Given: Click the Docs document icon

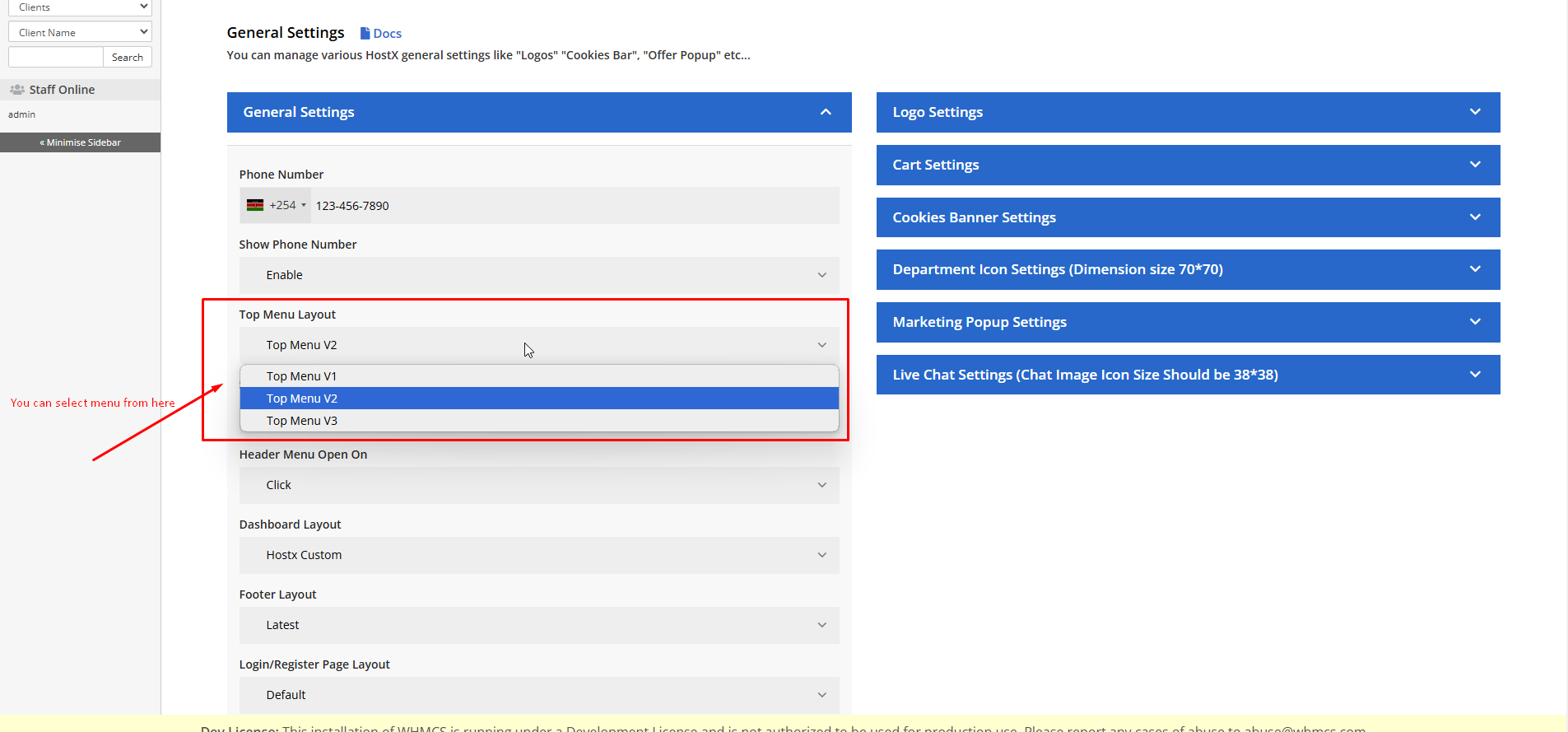Looking at the screenshot, I should (365, 34).
